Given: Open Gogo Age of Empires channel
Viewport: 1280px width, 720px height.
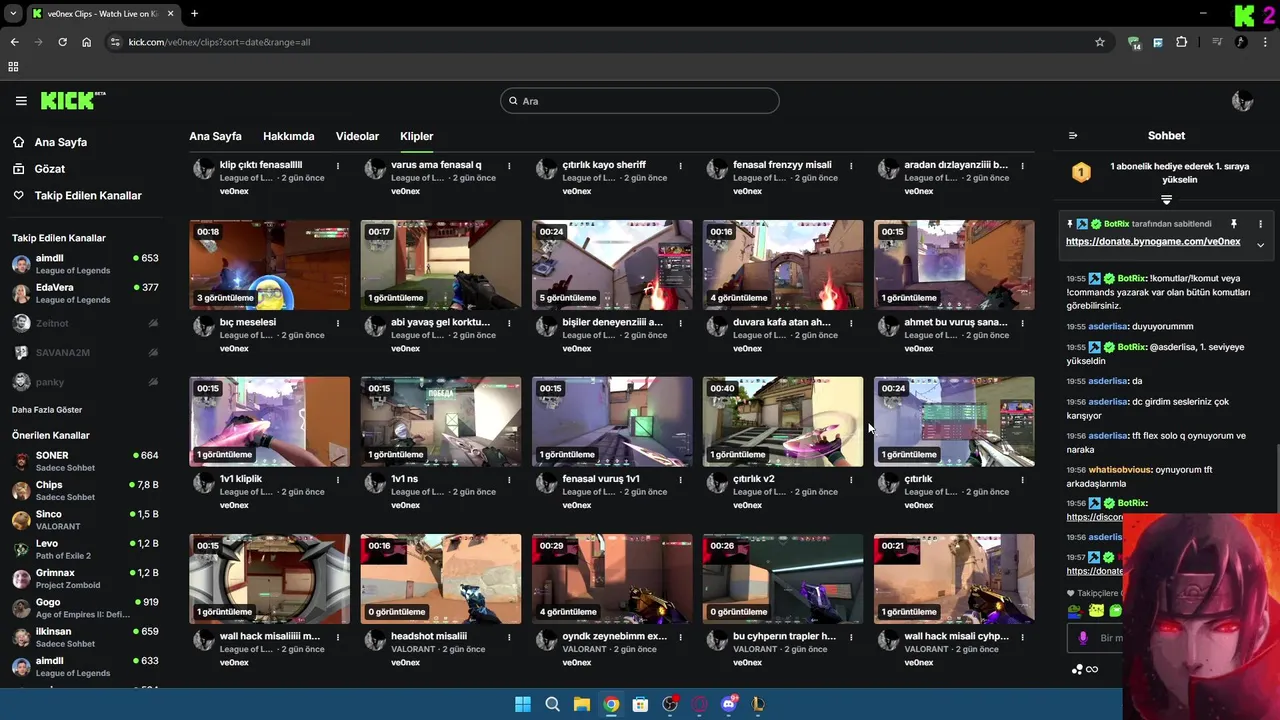Looking at the screenshot, I should 85,608.
